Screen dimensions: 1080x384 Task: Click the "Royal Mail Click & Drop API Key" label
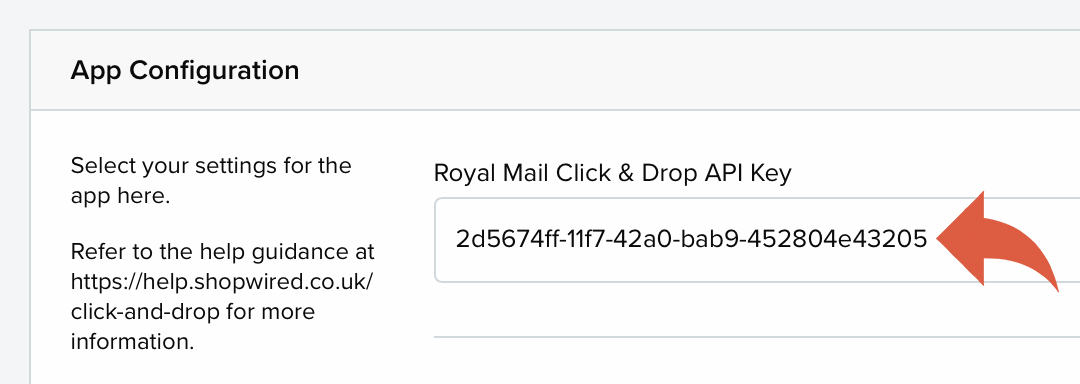612,173
